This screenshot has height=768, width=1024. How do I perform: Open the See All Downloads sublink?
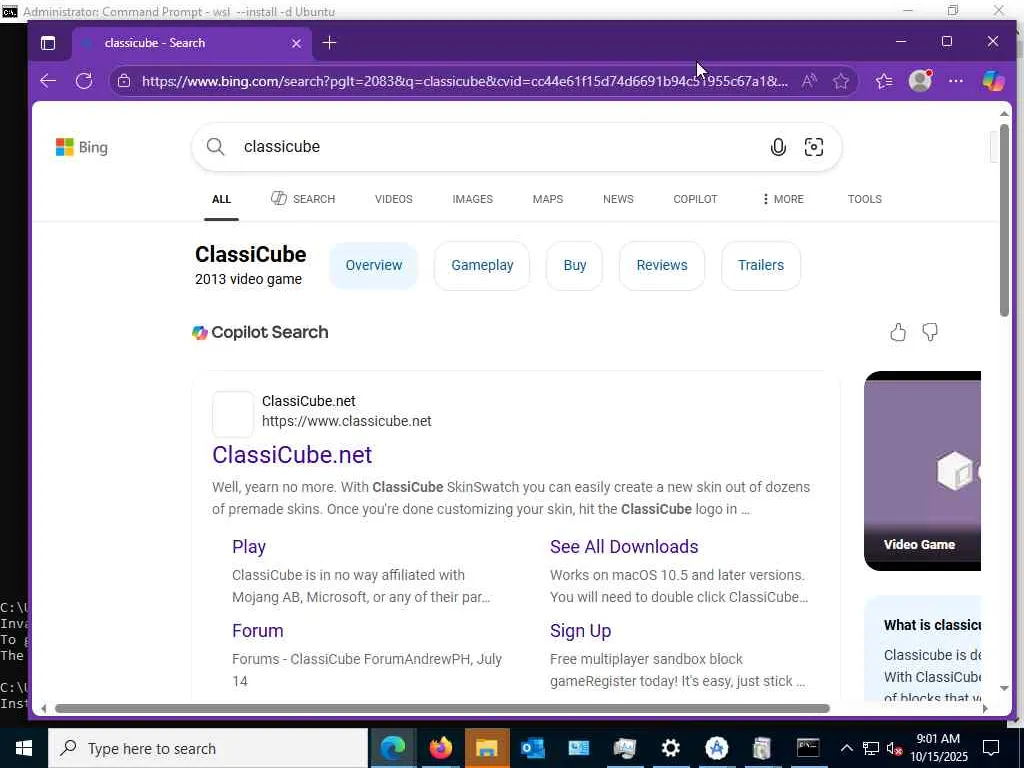[624, 547]
